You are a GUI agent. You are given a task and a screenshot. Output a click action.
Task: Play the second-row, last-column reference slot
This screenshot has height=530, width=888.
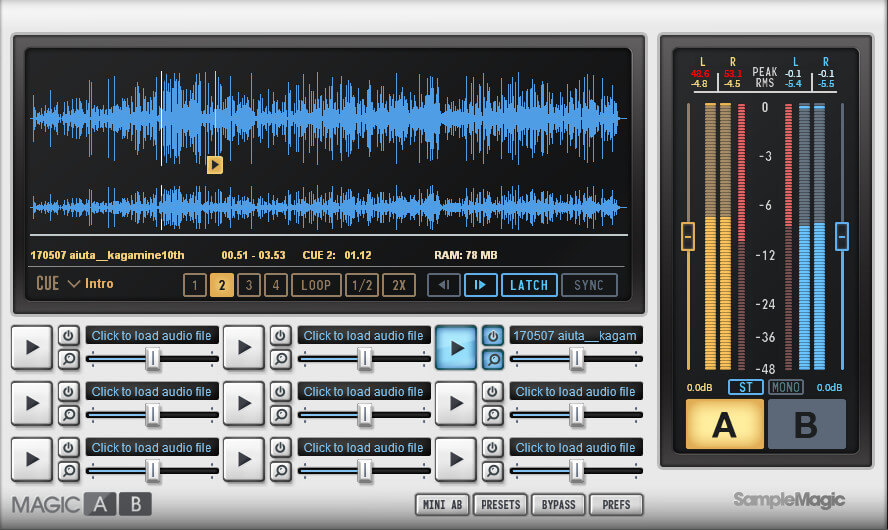(456, 403)
